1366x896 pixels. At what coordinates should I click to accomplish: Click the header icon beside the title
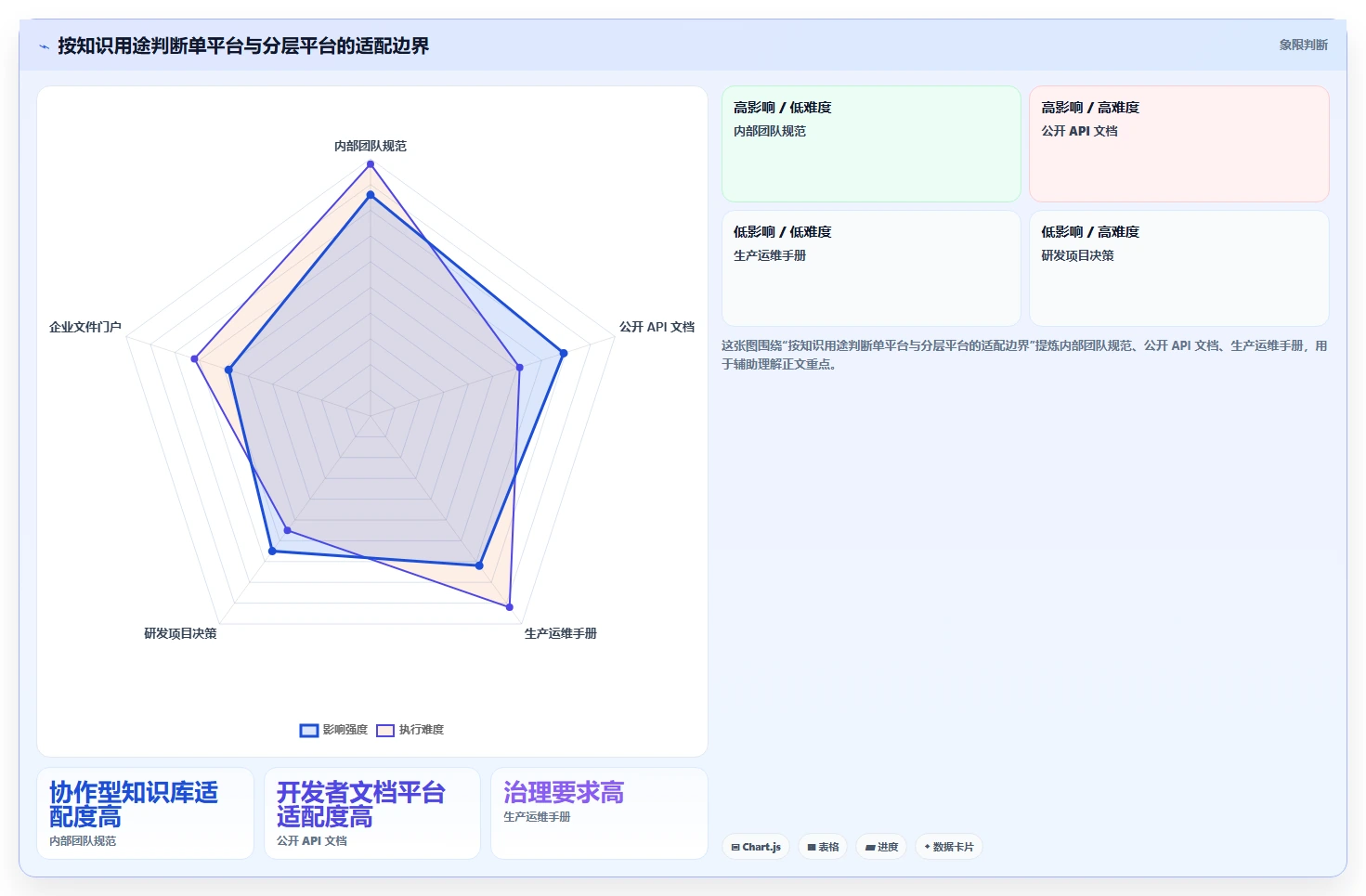click(x=44, y=46)
